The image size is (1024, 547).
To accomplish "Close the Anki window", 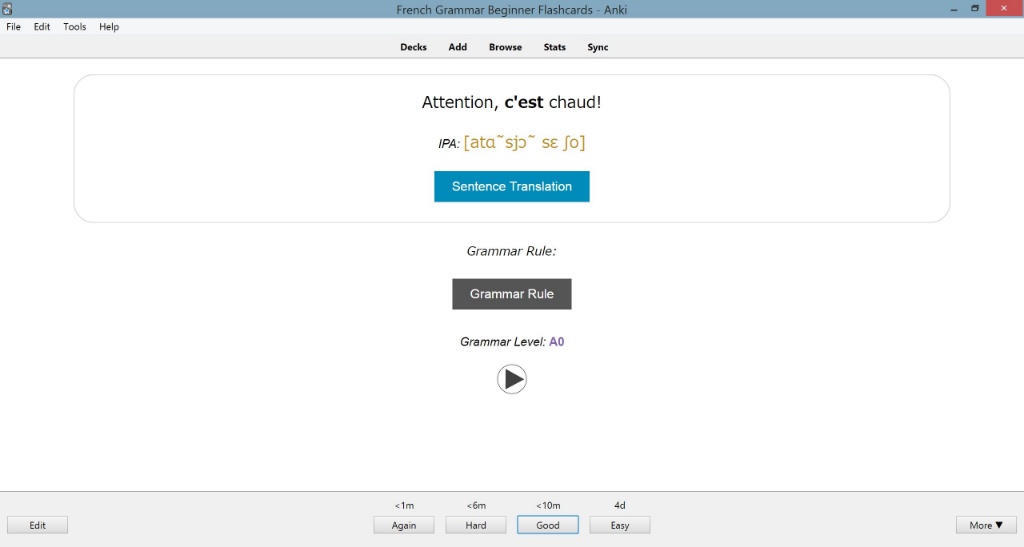I will pyautogui.click(x=1004, y=8).
